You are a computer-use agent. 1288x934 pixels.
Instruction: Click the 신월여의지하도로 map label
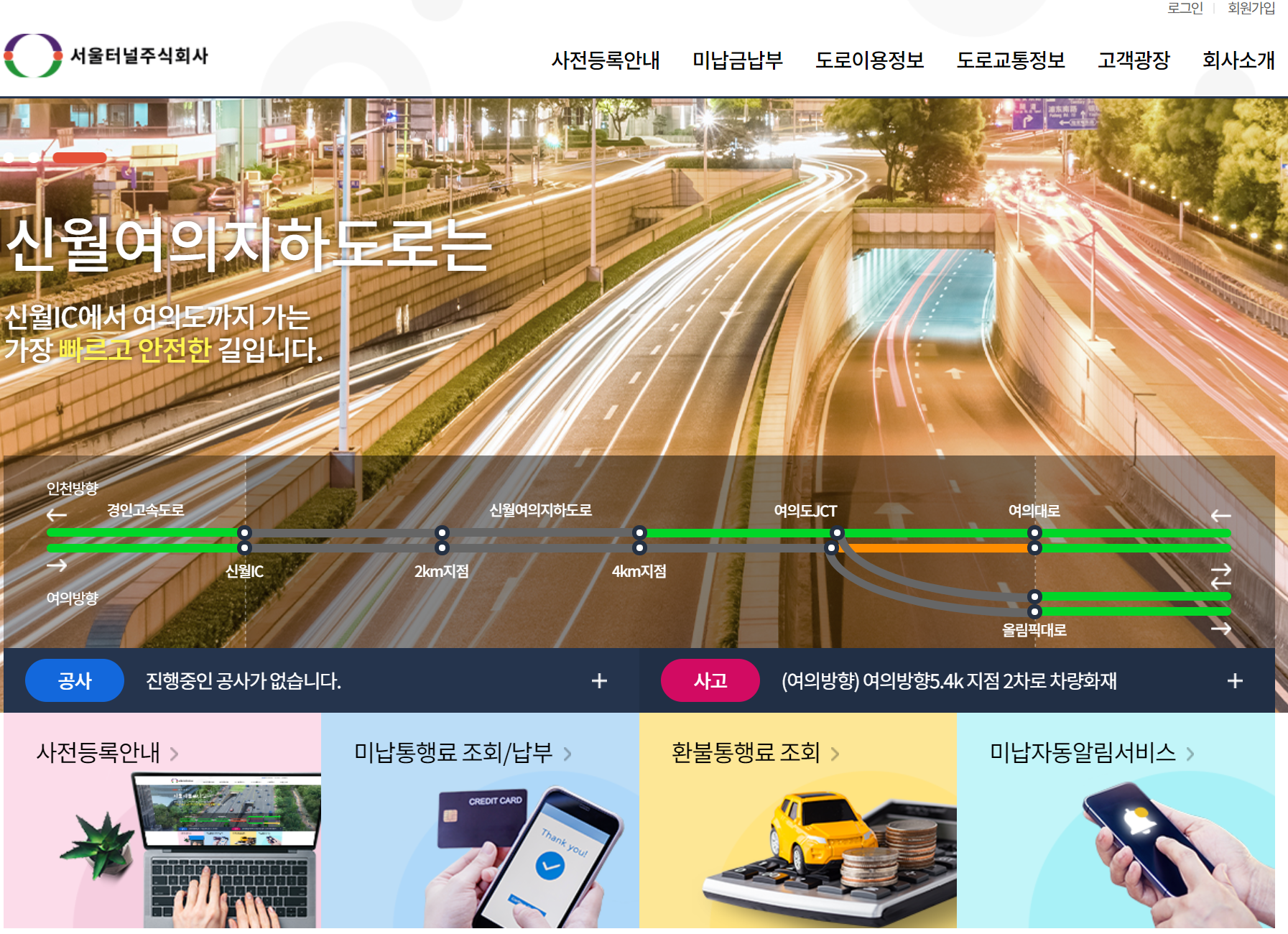(540, 510)
